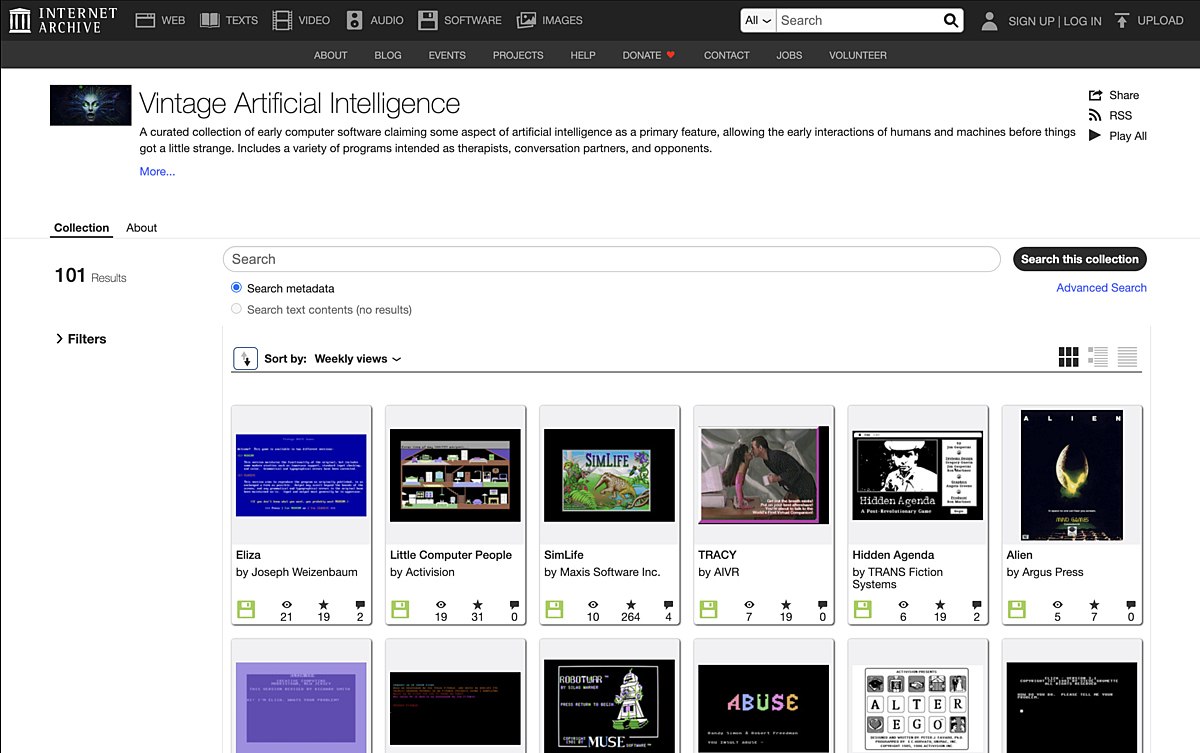The width and height of the screenshot is (1200, 753).
Task: Click the RSS feed icon
Action: [1095, 115]
